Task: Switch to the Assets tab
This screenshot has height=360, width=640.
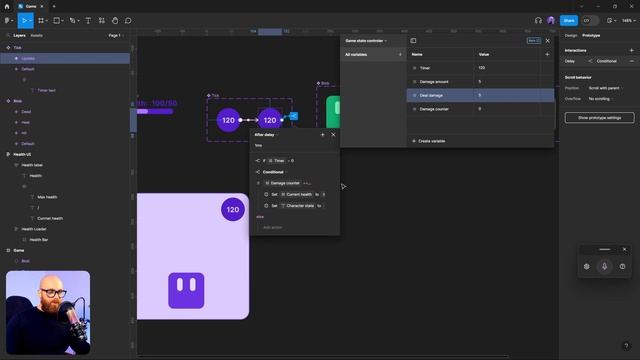Action: (36, 36)
